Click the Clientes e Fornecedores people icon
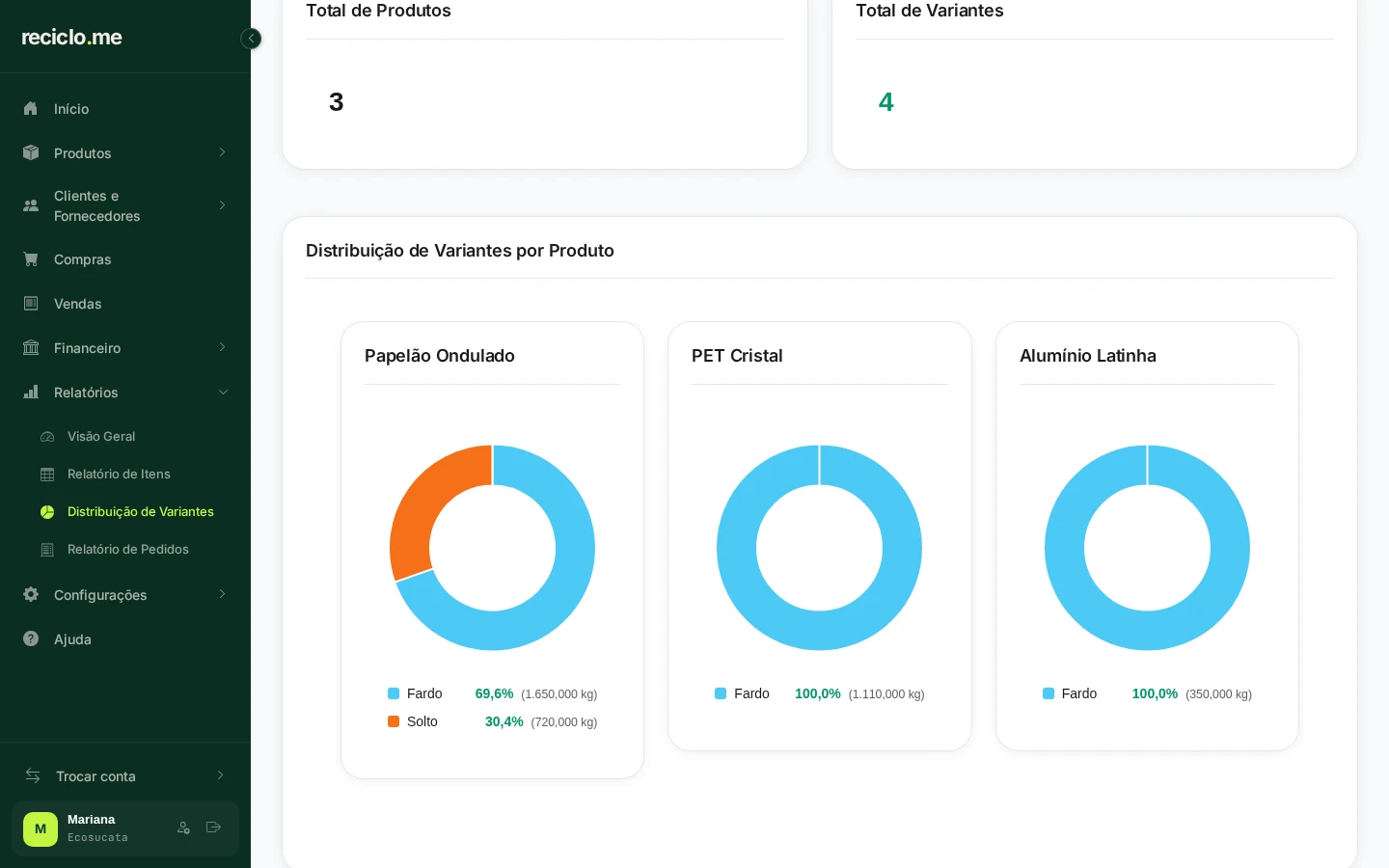Screen dimensions: 1389x868 point(31,205)
